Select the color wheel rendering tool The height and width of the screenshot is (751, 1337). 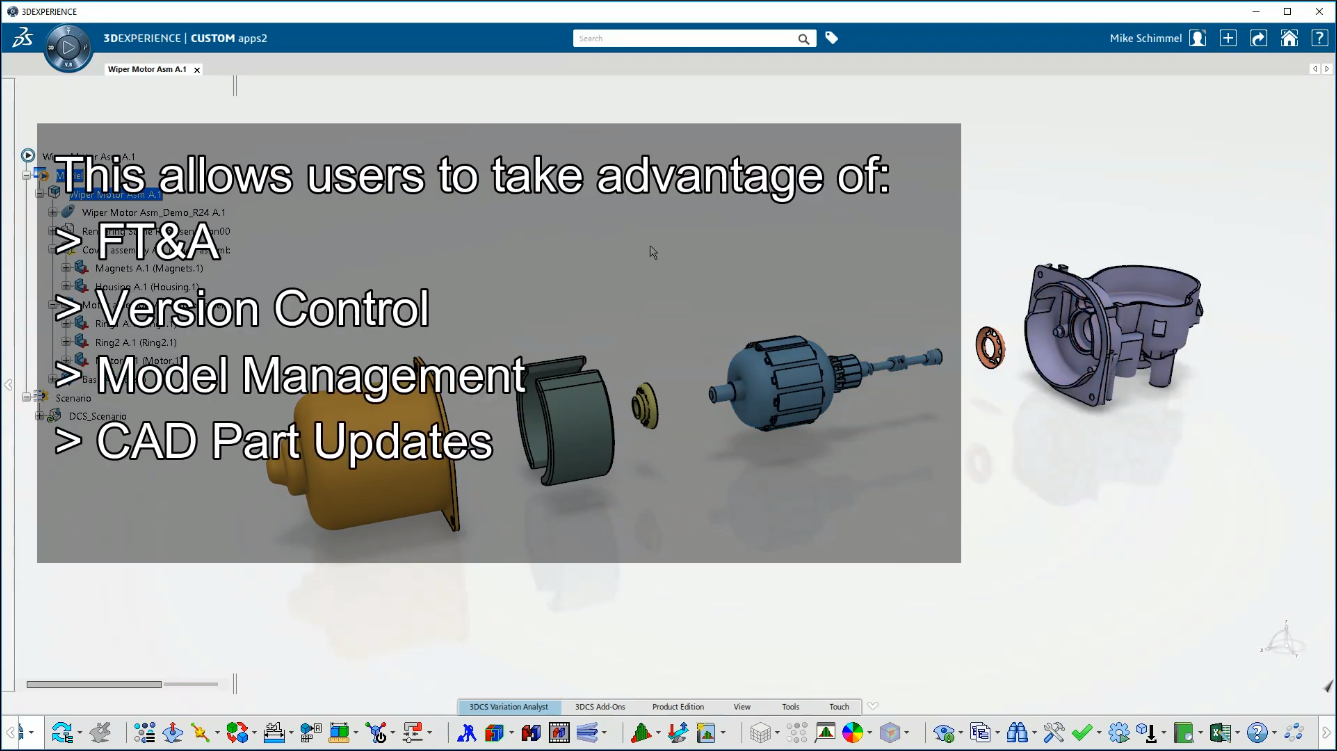tap(853, 732)
